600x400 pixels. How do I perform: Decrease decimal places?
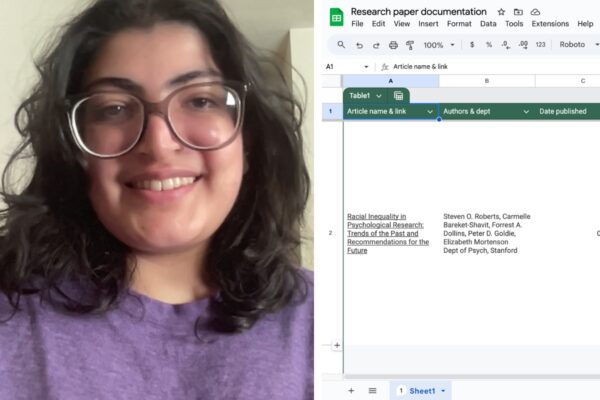[x=506, y=45]
